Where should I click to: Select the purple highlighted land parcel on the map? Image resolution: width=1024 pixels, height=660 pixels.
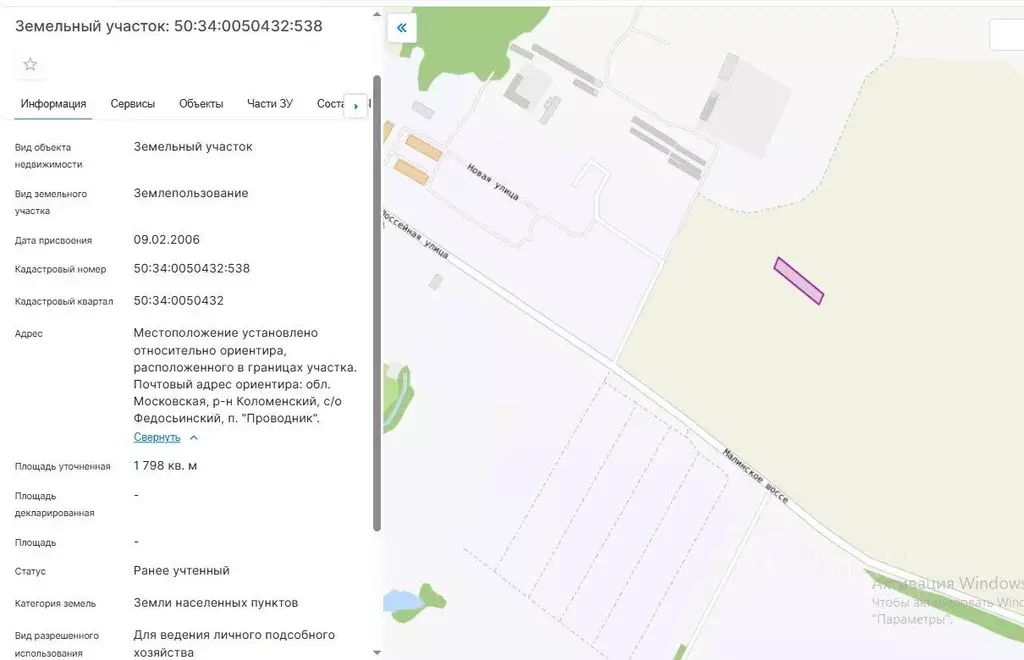coord(797,281)
